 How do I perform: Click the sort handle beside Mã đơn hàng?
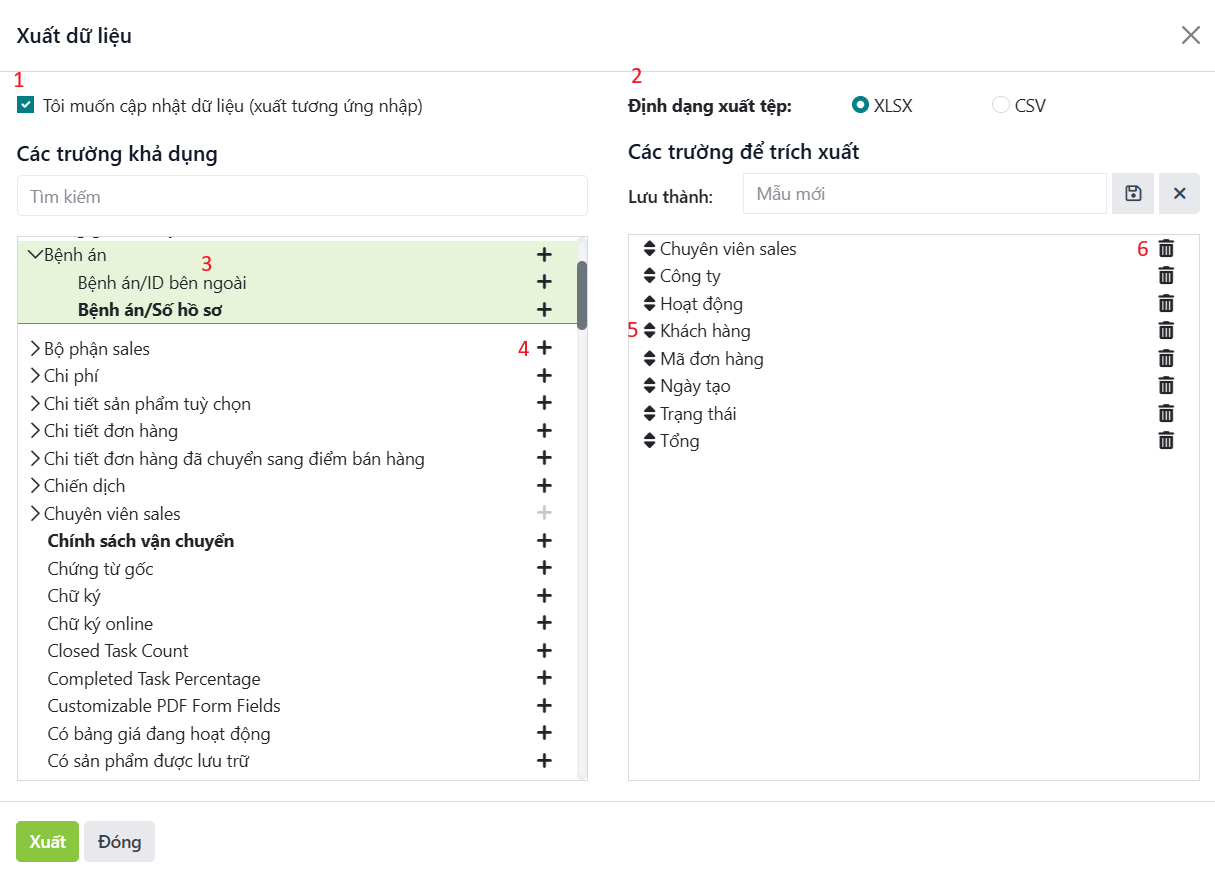click(648, 359)
